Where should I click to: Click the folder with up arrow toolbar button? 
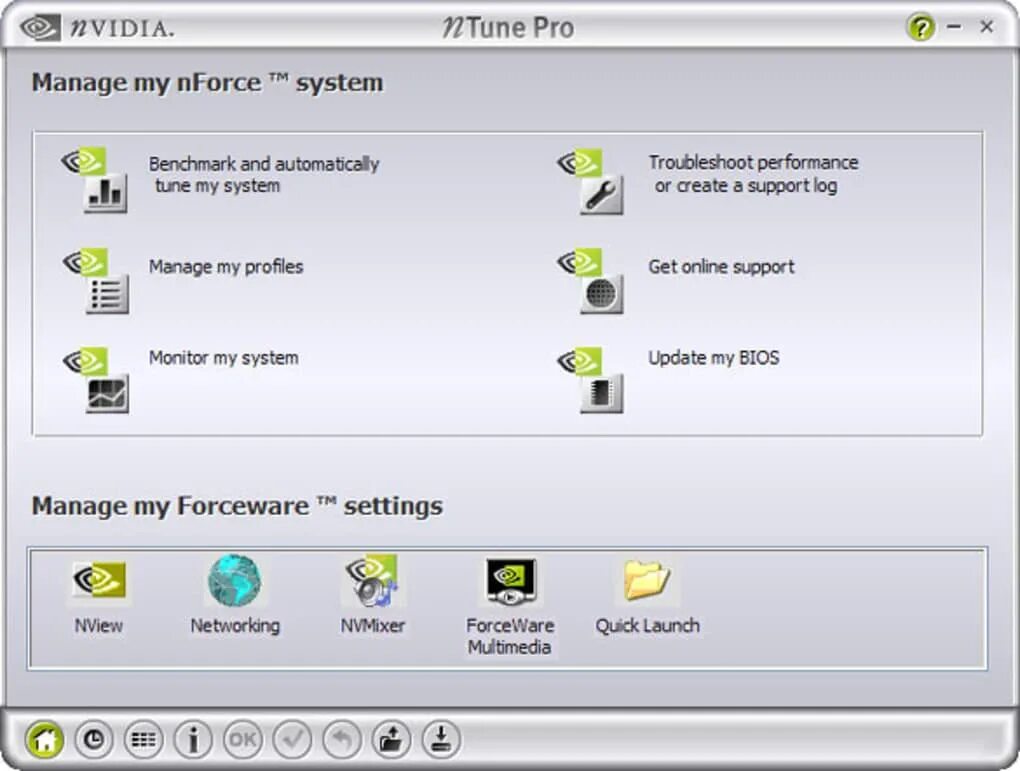tap(391, 739)
